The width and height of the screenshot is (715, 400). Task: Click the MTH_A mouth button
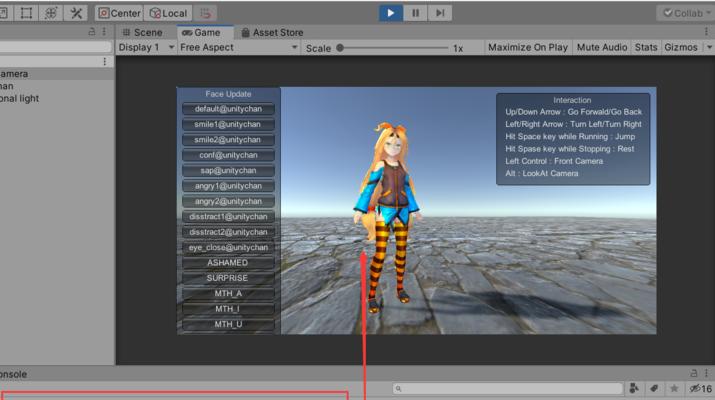(x=228, y=294)
